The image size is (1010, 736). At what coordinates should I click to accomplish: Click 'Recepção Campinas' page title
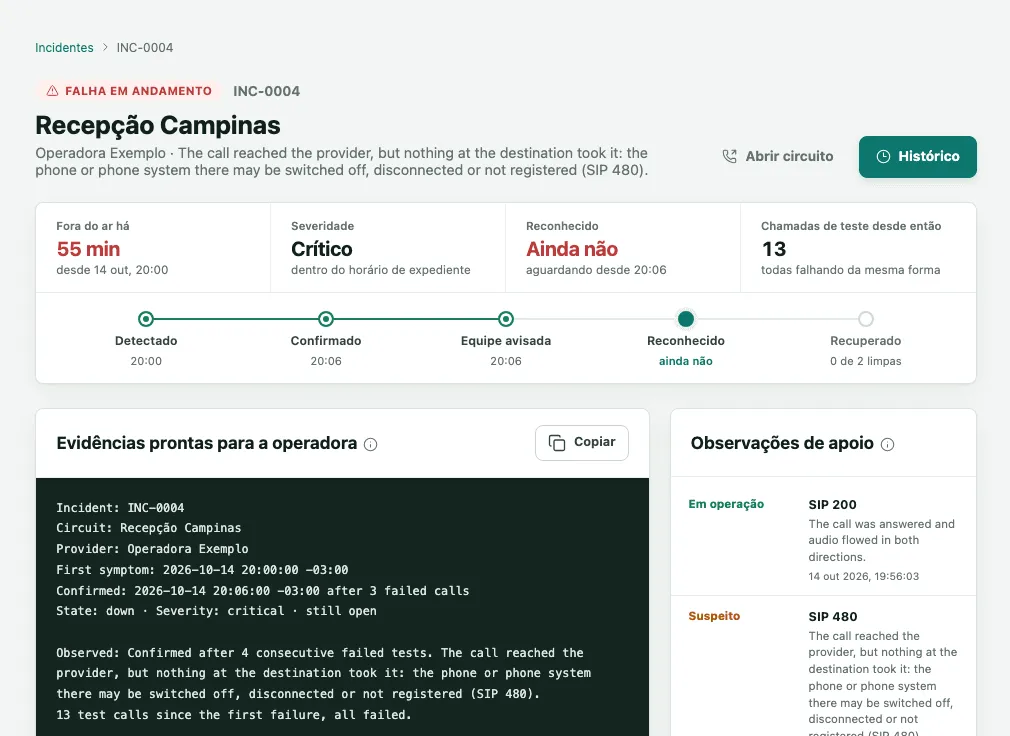(158, 125)
